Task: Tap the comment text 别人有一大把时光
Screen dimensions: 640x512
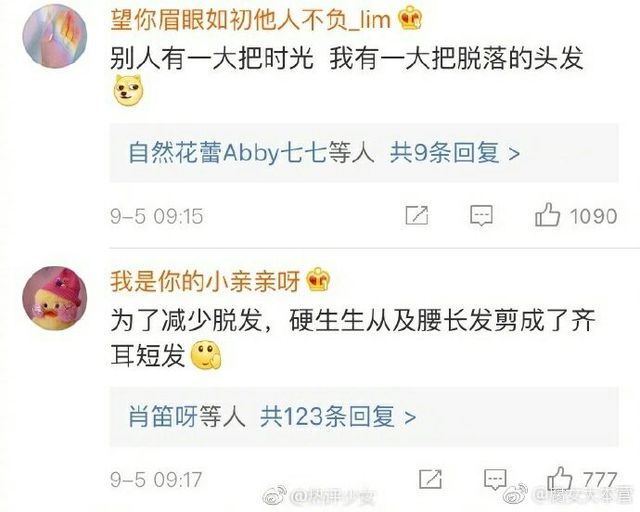Action: (x=212, y=58)
